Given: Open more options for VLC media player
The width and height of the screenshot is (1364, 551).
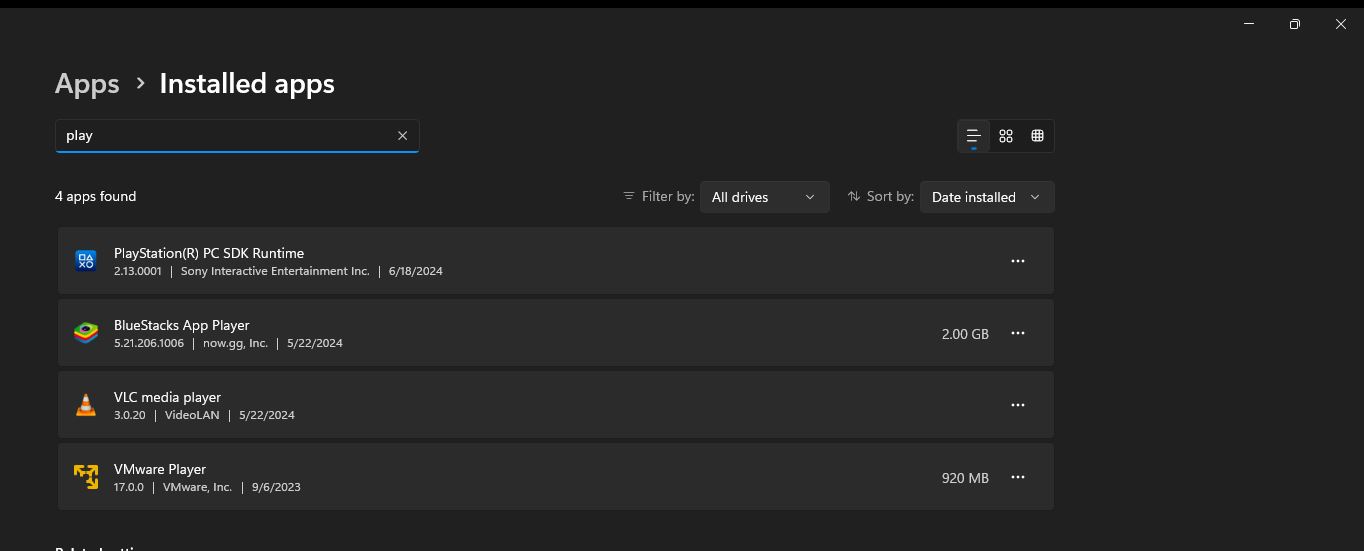Looking at the screenshot, I should point(1018,405).
